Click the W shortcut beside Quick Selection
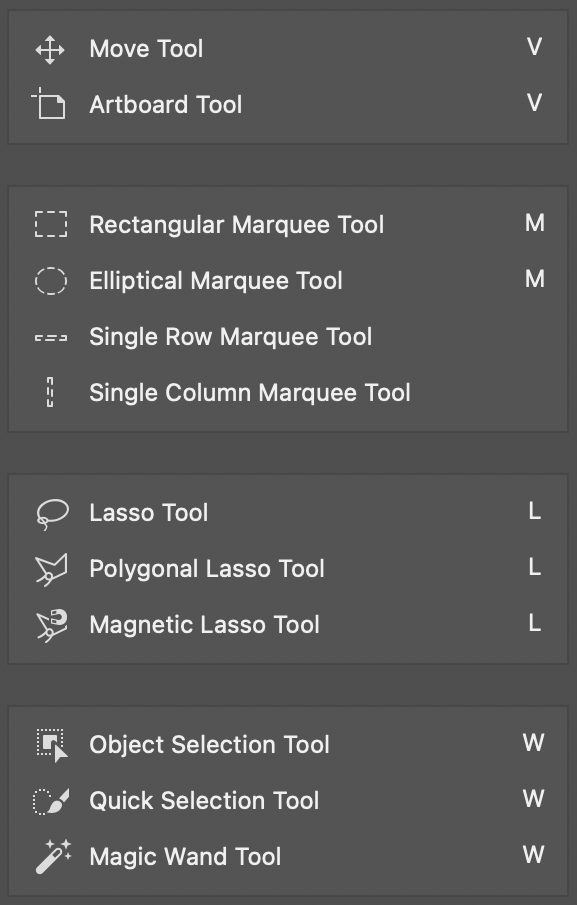The width and height of the screenshot is (577, 905). coord(534,799)
